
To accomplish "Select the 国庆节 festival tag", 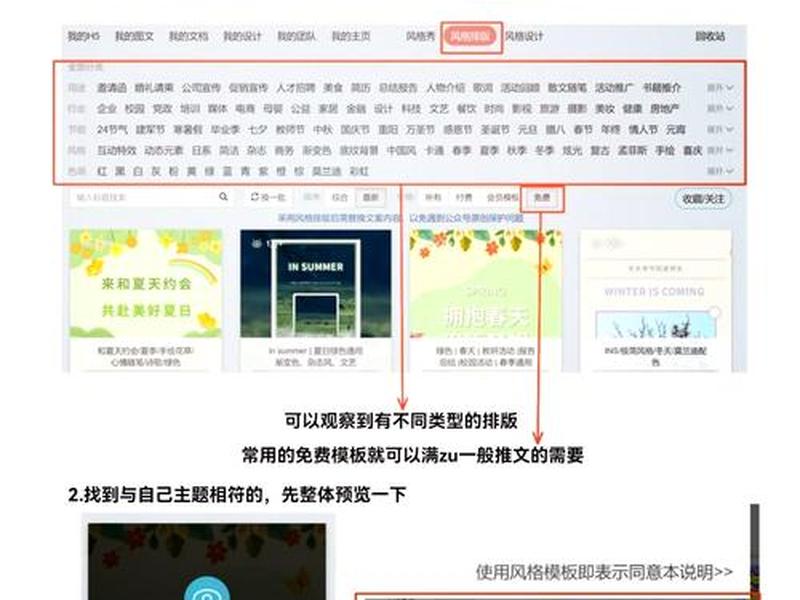I will [x=355, y=130].
